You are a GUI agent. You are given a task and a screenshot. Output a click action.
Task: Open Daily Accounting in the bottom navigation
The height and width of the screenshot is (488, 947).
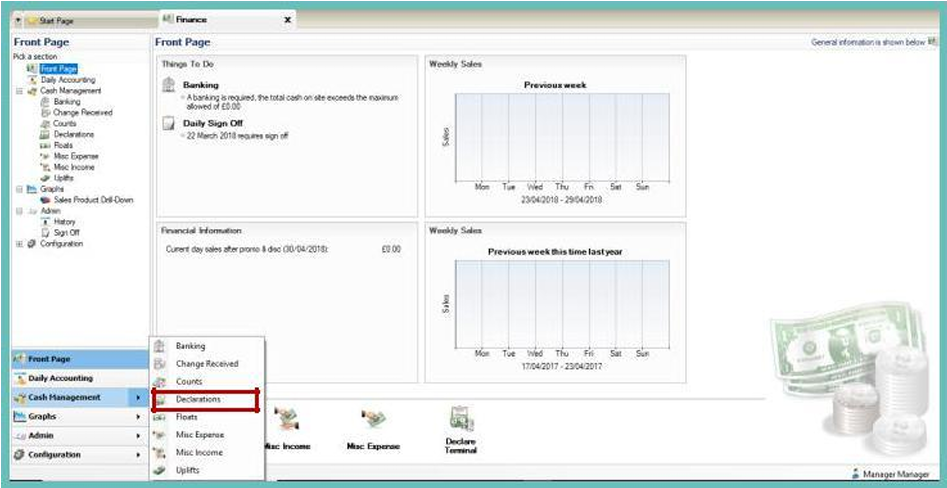tap(60, 378)
